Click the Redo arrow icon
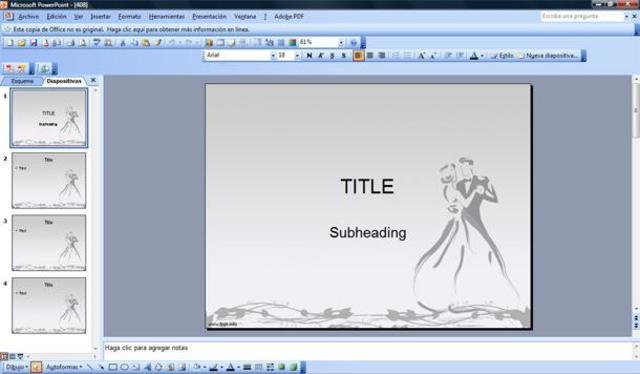Screen dimensions: 640x374 188,42
